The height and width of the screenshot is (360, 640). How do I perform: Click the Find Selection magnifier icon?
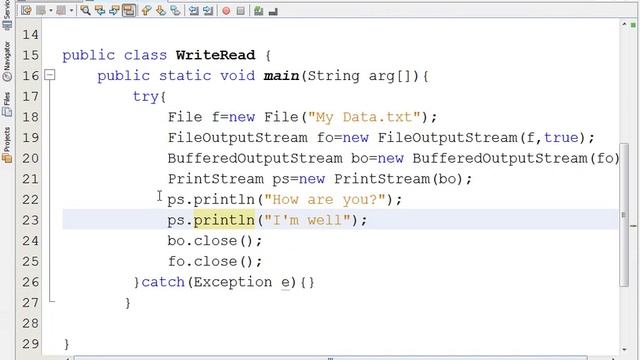(85, 11)
